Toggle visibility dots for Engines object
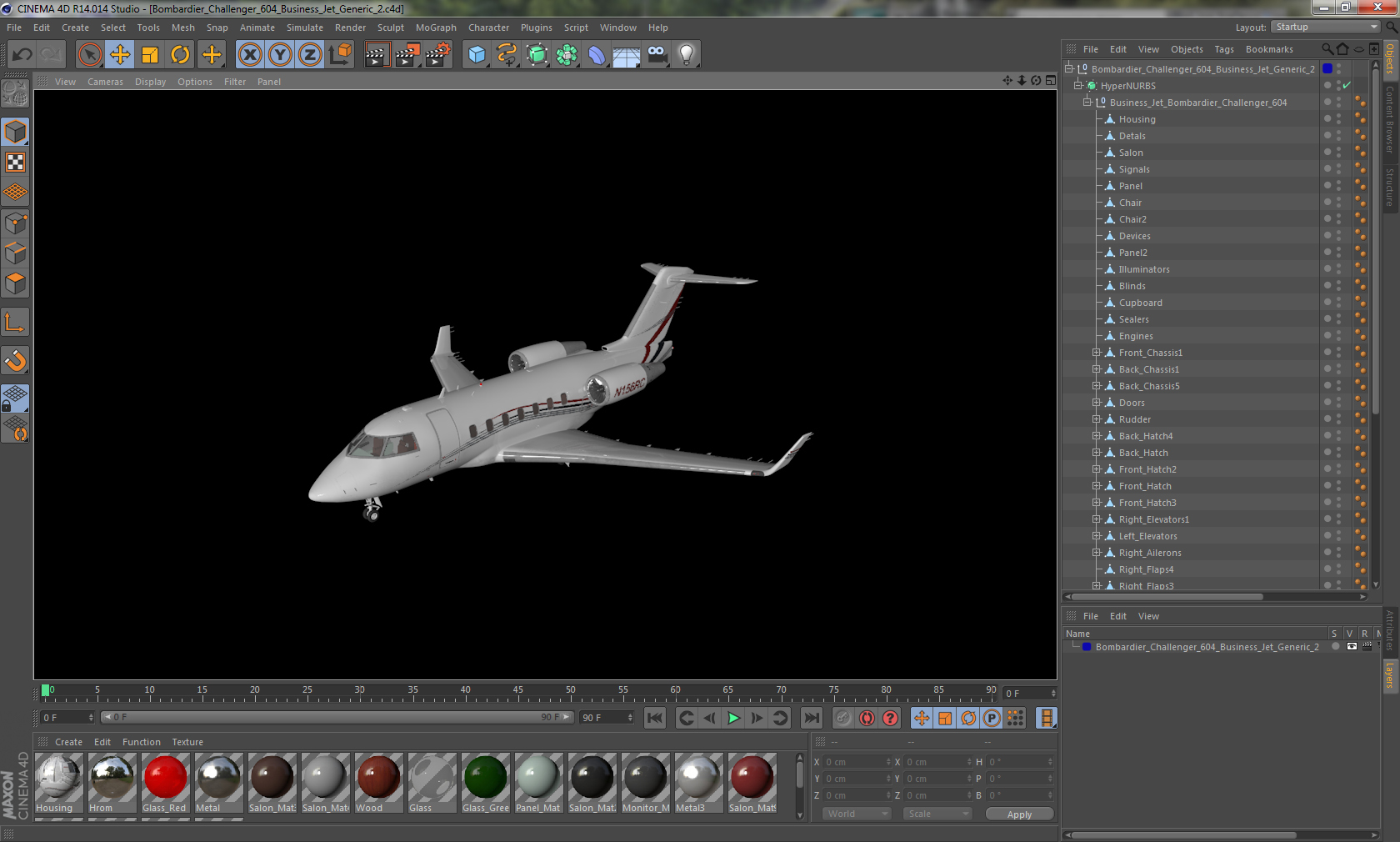The image size is (1400, 842). (x=1339, y=336)
